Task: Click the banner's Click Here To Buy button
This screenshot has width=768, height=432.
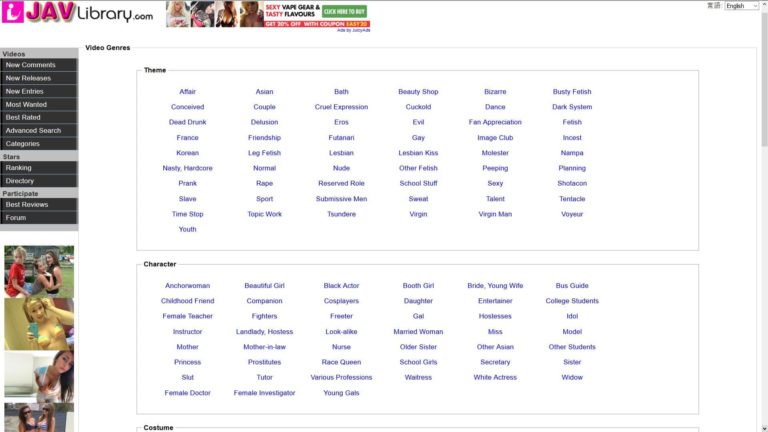Action: point(344,11)
